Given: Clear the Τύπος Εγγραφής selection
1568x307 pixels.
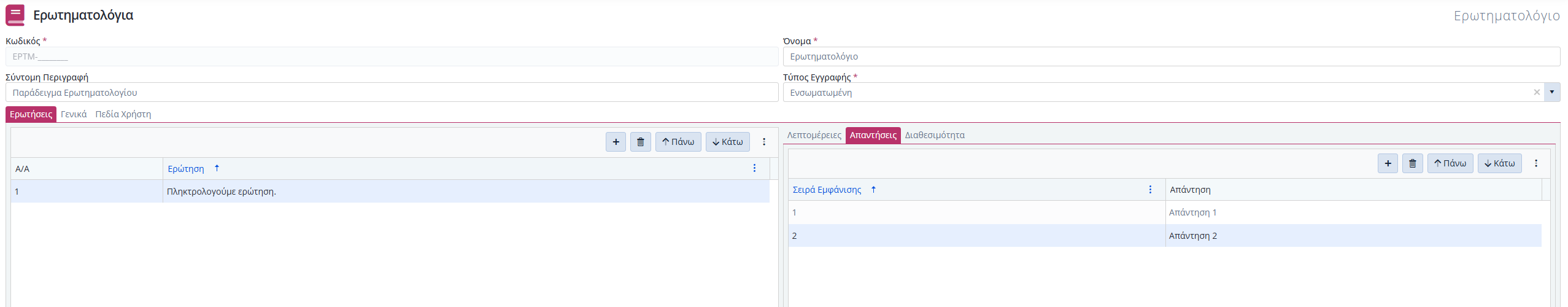Looking at the screenshot, I should [x=1536, y=92].
